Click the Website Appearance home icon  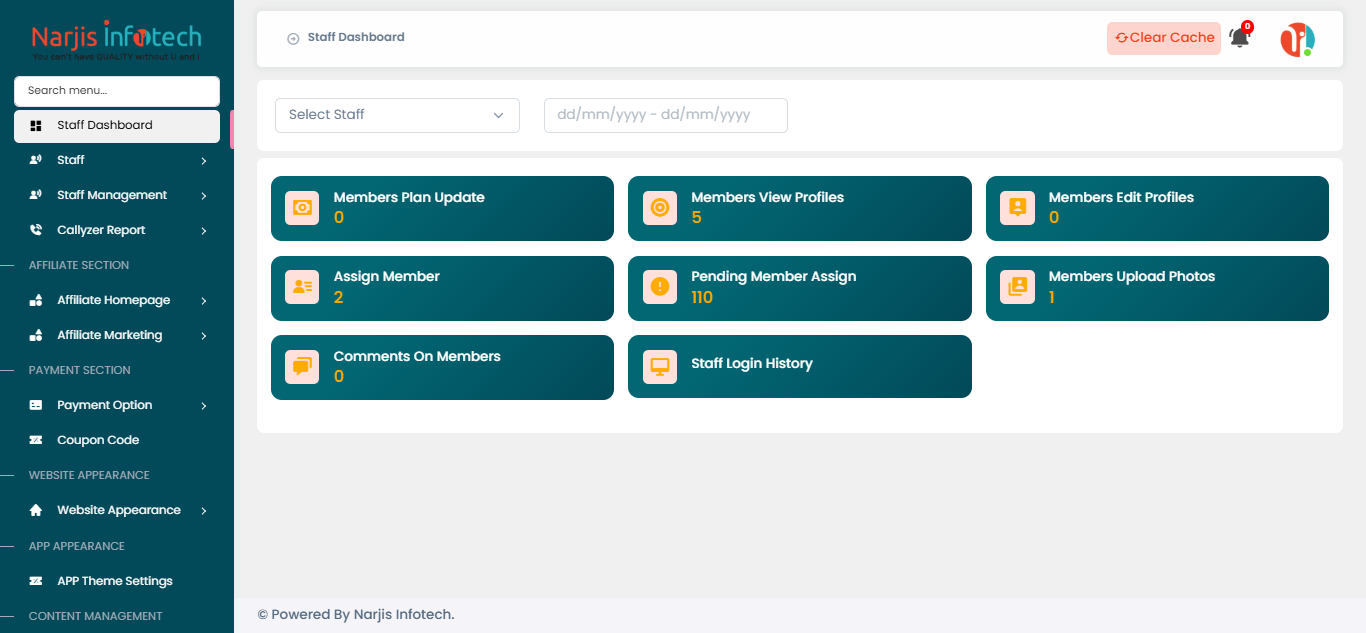coord(36,510)
